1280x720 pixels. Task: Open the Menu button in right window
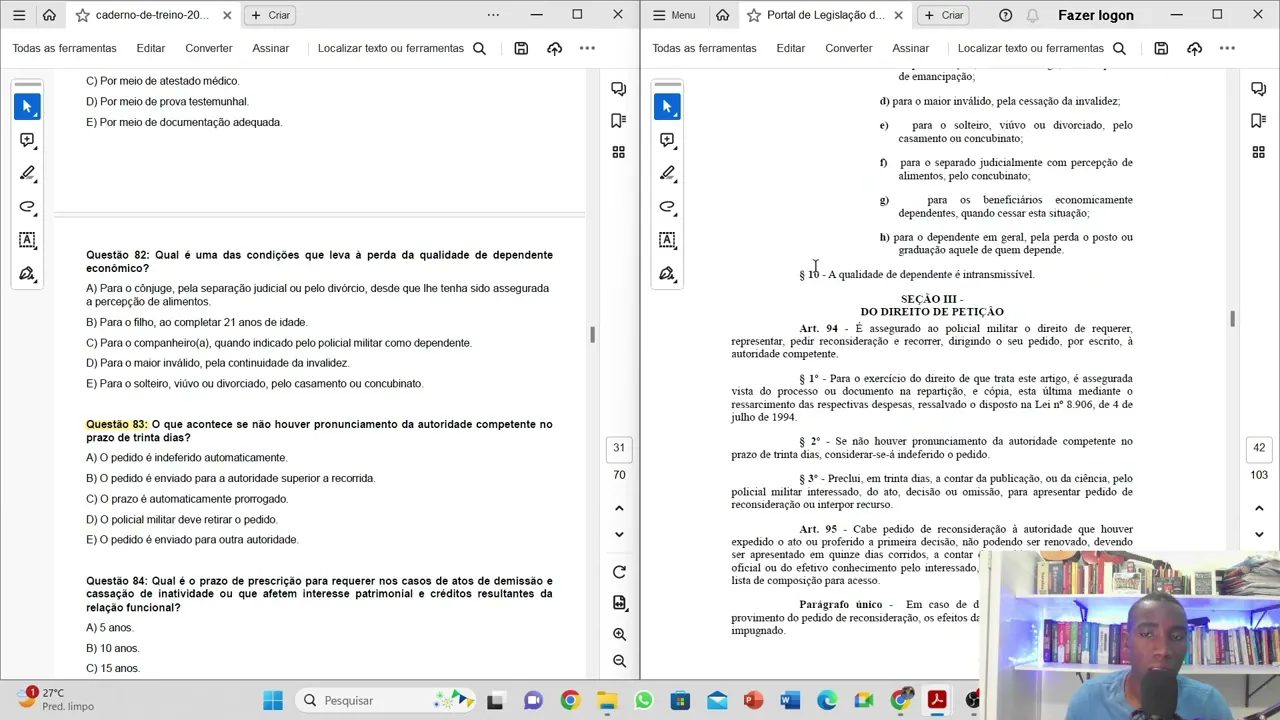pyautogui.click(x=674, y=15)
